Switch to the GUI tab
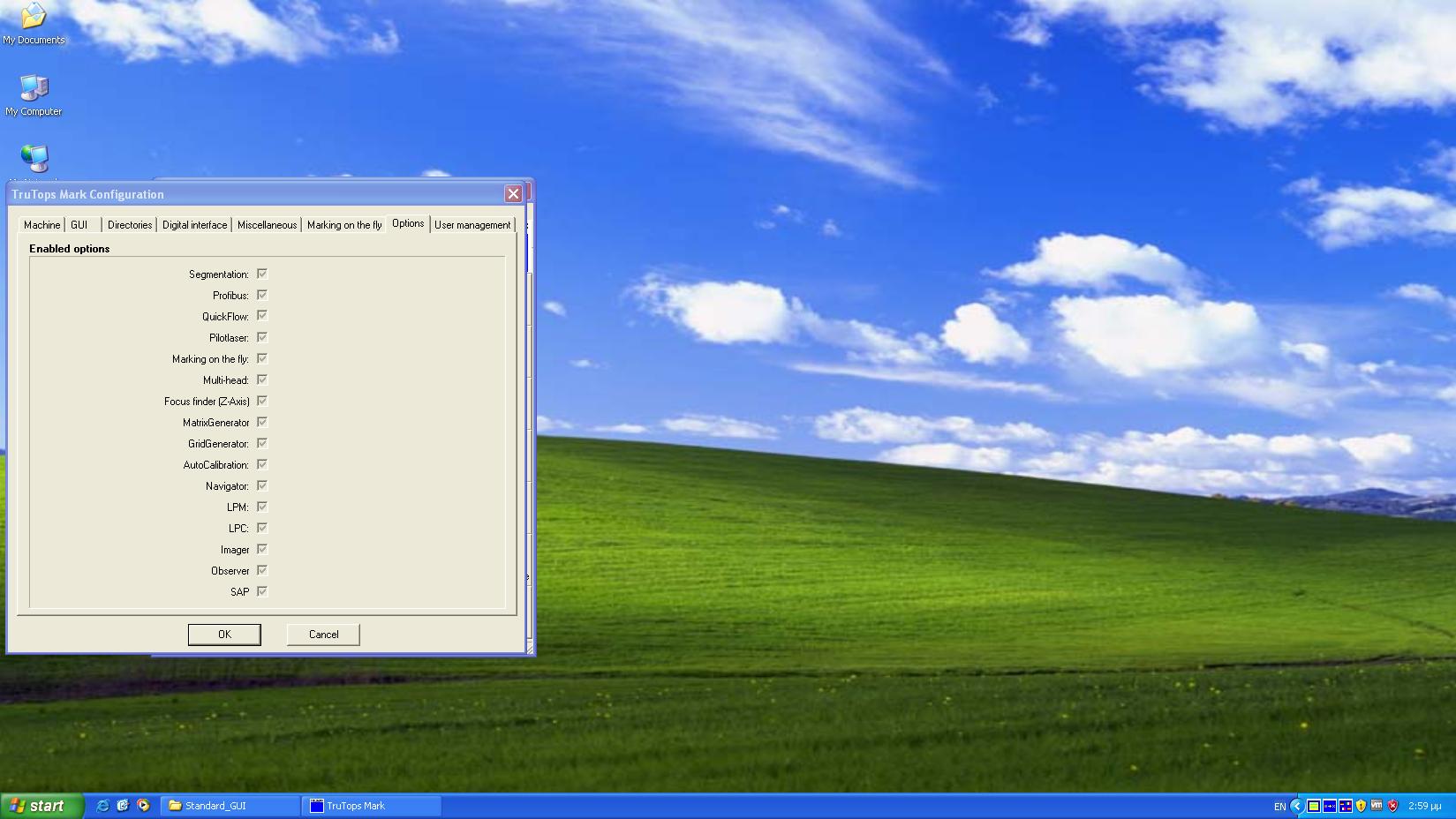This screenshot has height=819, width=1456. pos(83,225)
